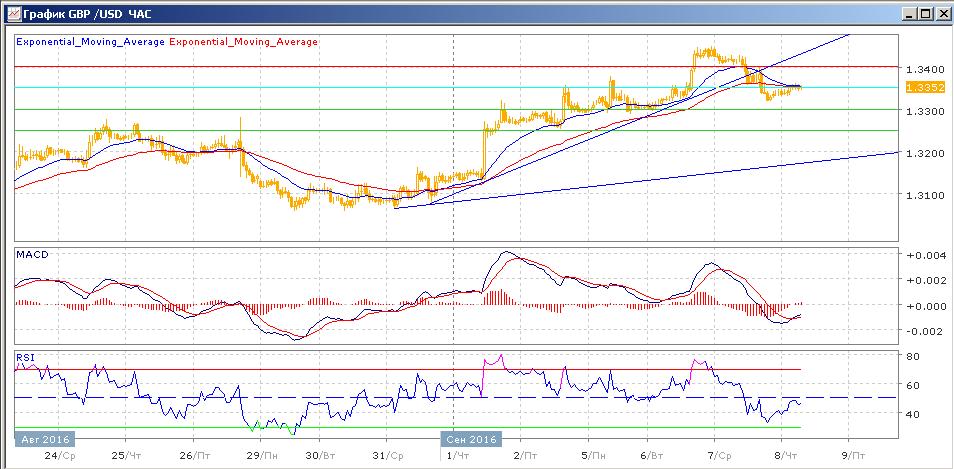
Task: Click the chart icon in the title bar
Action: (12, 14)
